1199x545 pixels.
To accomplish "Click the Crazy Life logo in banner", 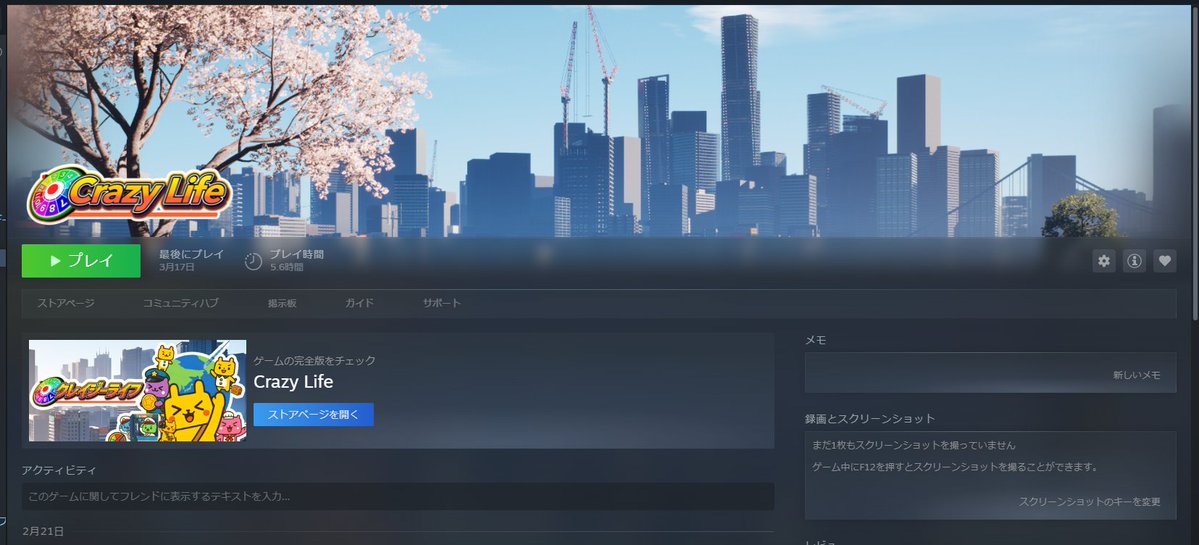I will pos(129,193).
